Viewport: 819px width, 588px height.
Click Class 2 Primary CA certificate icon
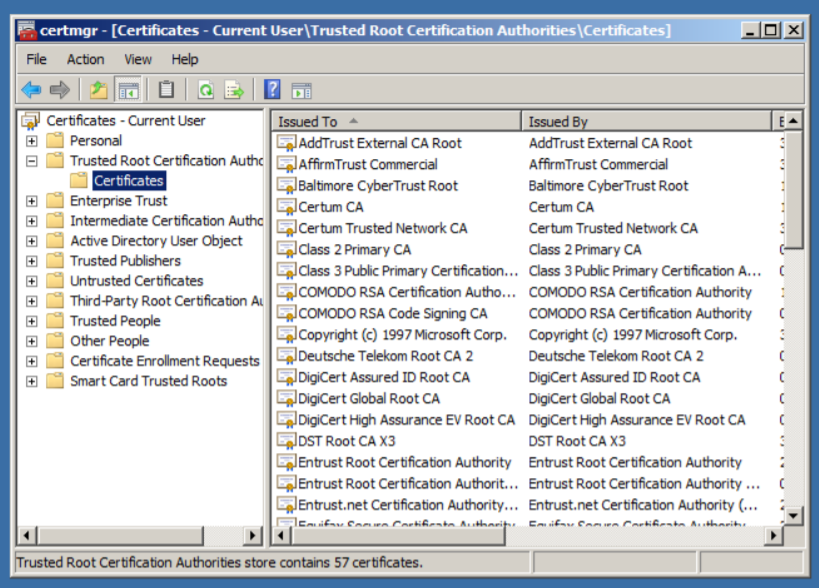(286, 250)
